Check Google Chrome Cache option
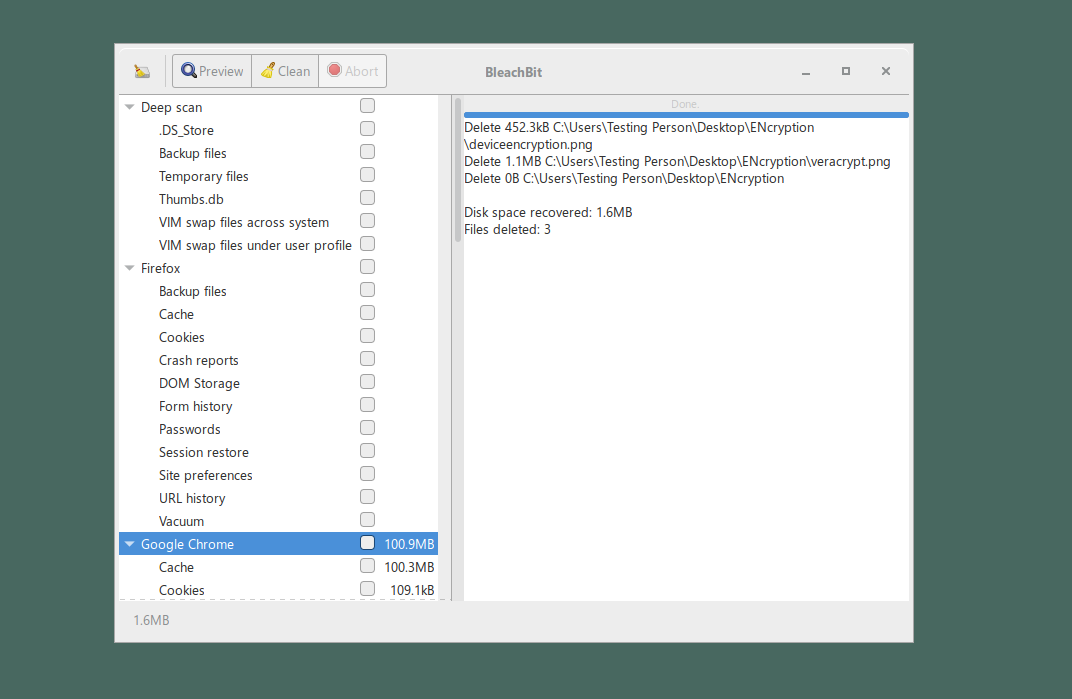 (x=367, y=566)
